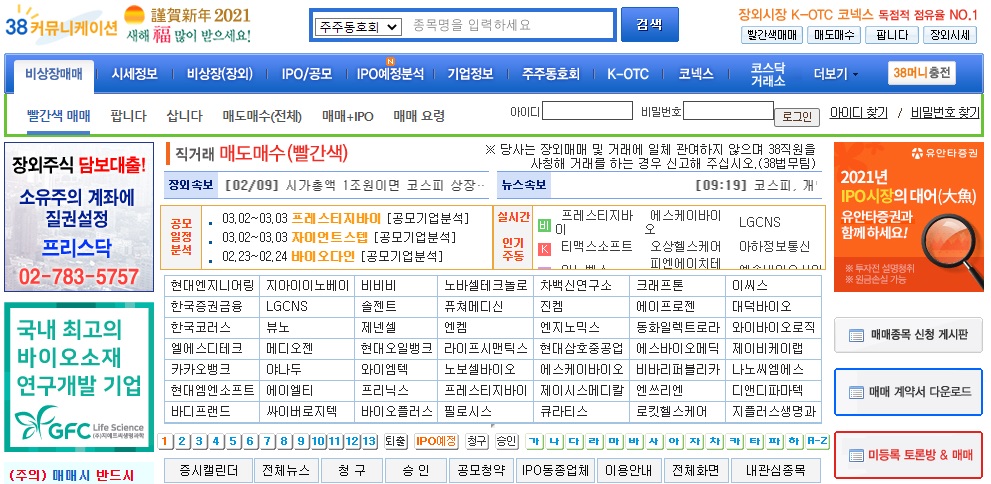Expand the 더보기 menu
The width and height of the screenshot is (991, 484).
[x=836, y=75]
